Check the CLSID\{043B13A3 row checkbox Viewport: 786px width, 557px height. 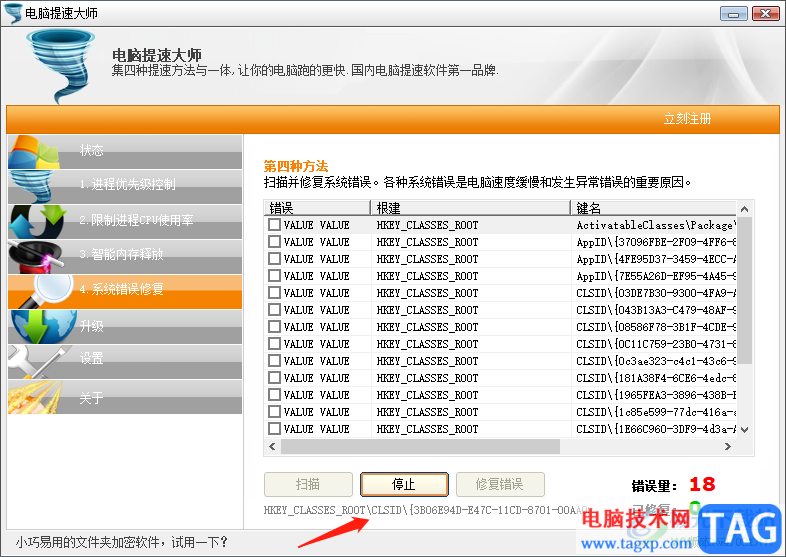coord(274,310)
